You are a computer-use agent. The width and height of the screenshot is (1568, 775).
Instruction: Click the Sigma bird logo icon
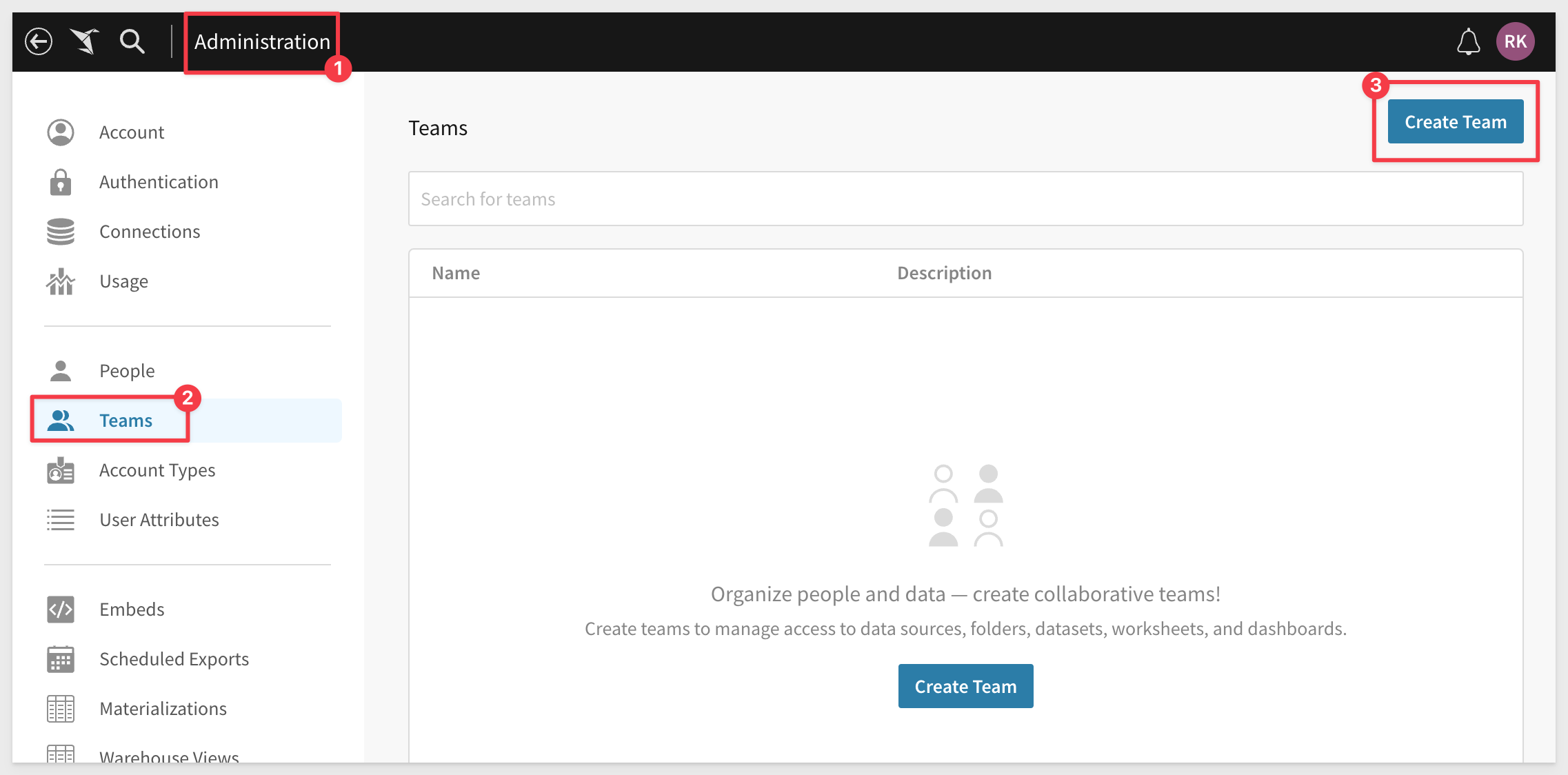[x=85, y=41]
